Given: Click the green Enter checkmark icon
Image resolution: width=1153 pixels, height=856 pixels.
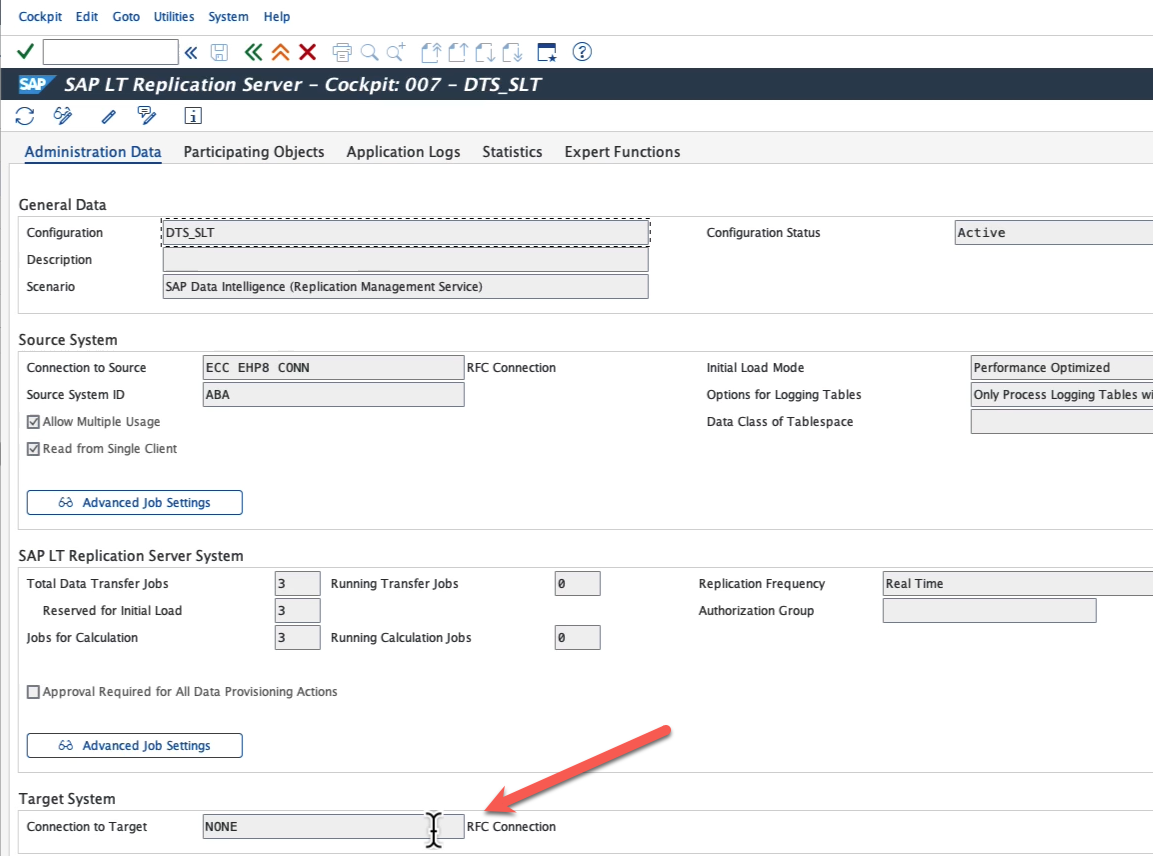Looking at the screenshot, I should pos(26,52).
